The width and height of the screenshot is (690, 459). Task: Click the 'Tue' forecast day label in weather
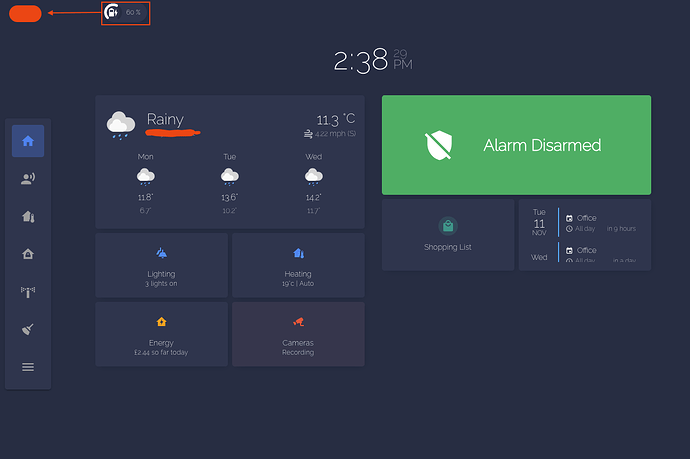point(230,157)
